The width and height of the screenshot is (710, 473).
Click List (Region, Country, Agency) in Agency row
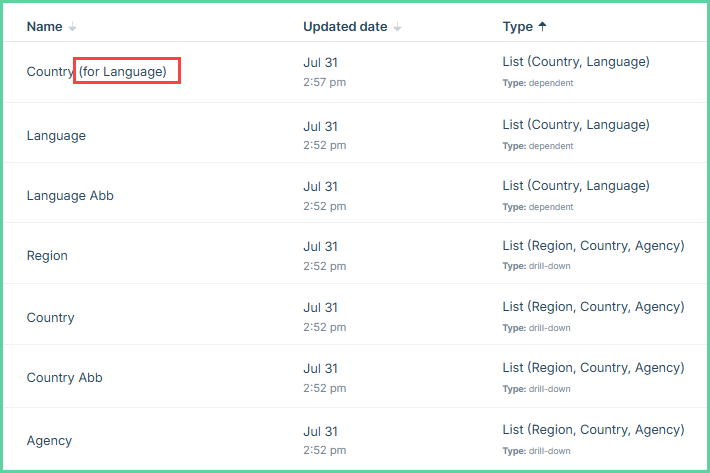(x=593, y=429)
